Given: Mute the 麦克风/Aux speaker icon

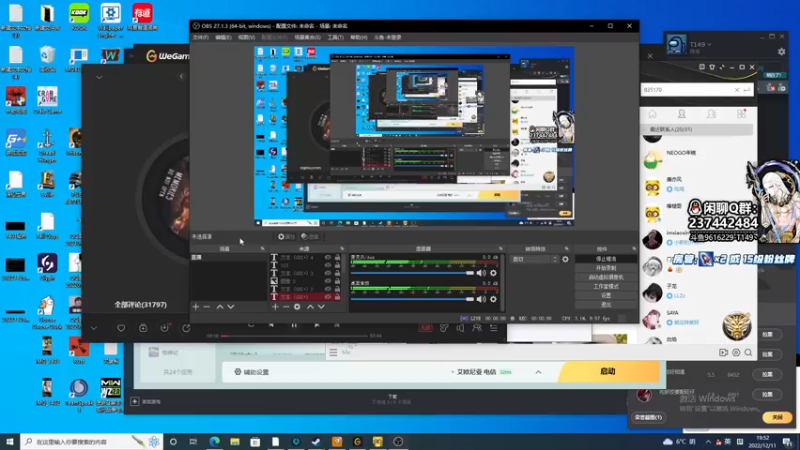Looking at the screenshot, I should [481, 273].
